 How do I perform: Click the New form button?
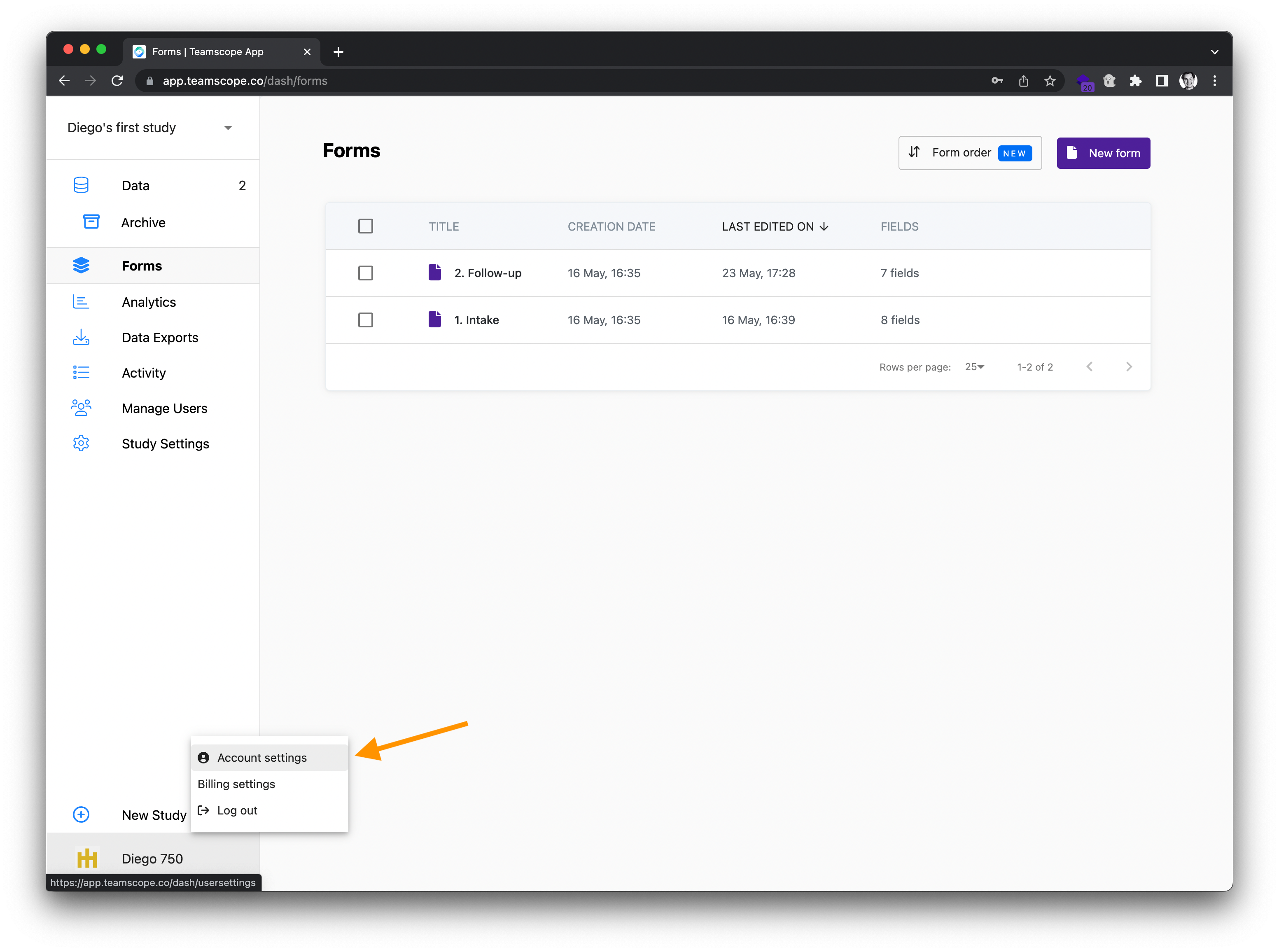[x=1103, y=153]
